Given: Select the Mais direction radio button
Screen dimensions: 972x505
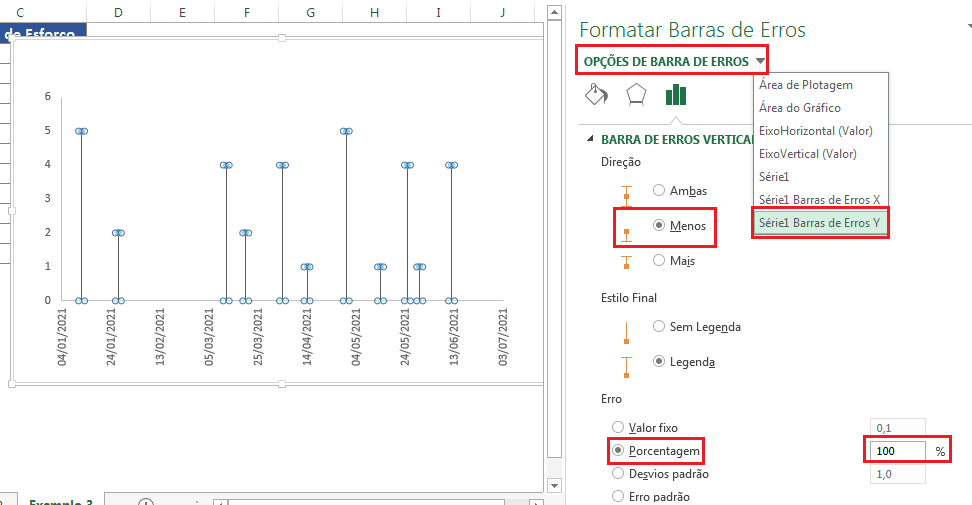Looking at the screenshot, I should (659, 260).
